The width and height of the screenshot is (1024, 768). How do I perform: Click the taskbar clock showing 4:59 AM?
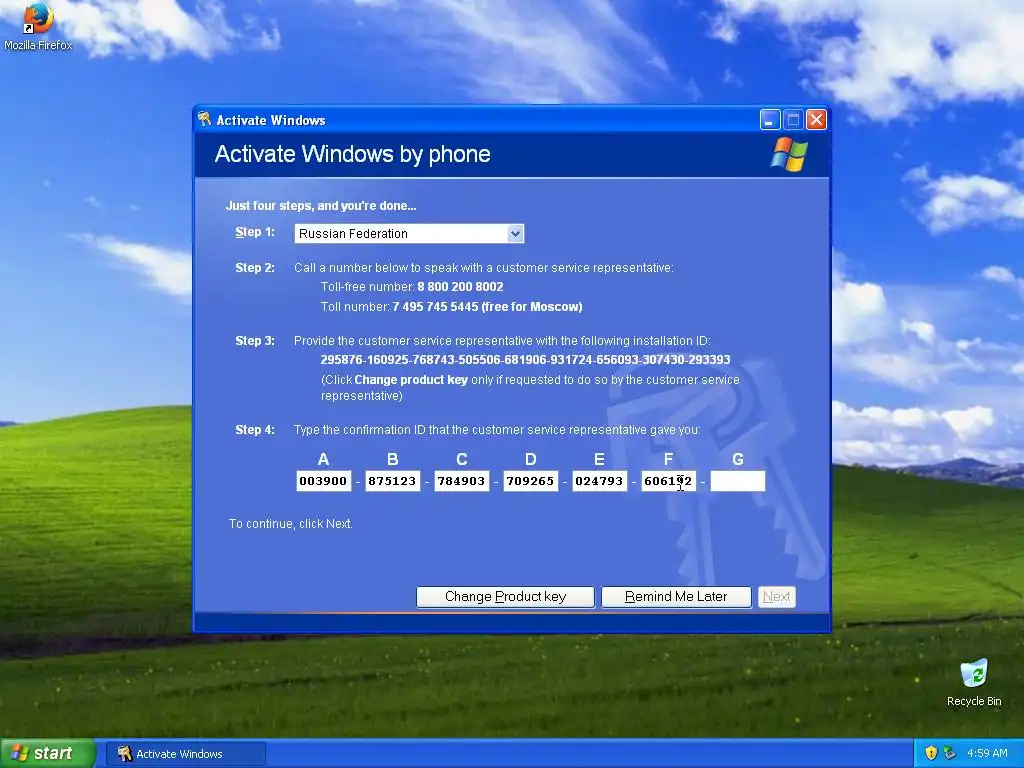click(x=987, y=754)
